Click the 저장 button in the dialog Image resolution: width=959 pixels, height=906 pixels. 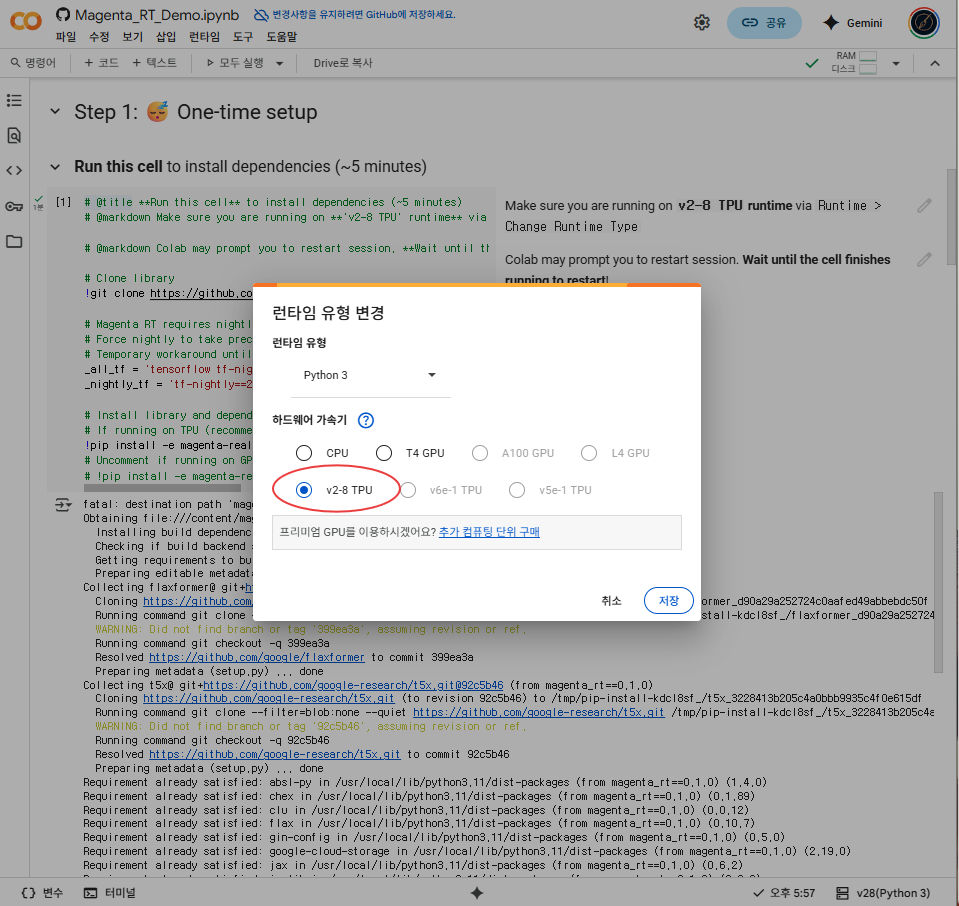pyautogui.click(x=668, y=601)
